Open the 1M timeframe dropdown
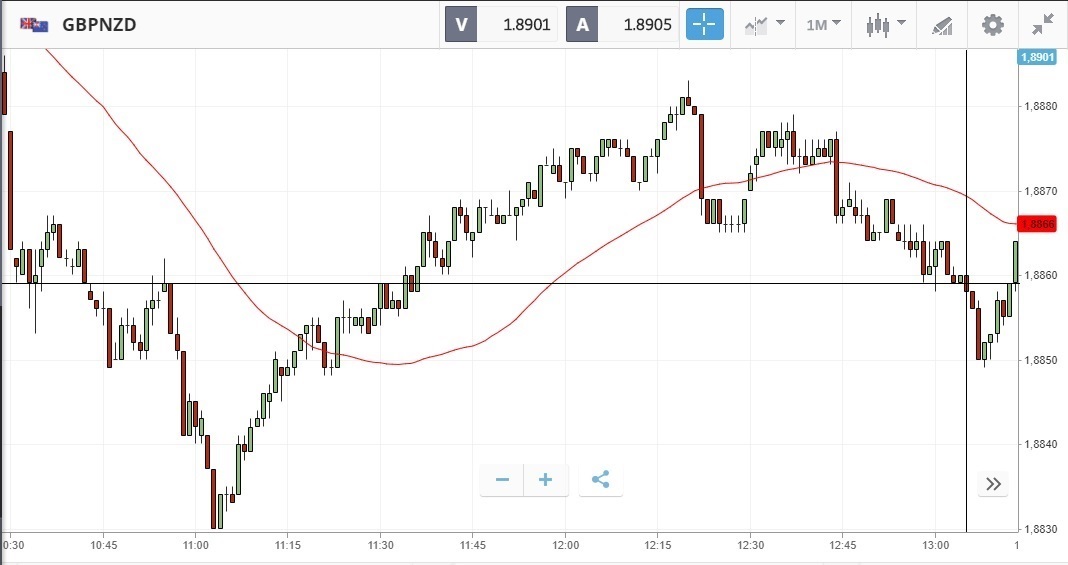Viewport: 1068px width, 565px height. 824,24
